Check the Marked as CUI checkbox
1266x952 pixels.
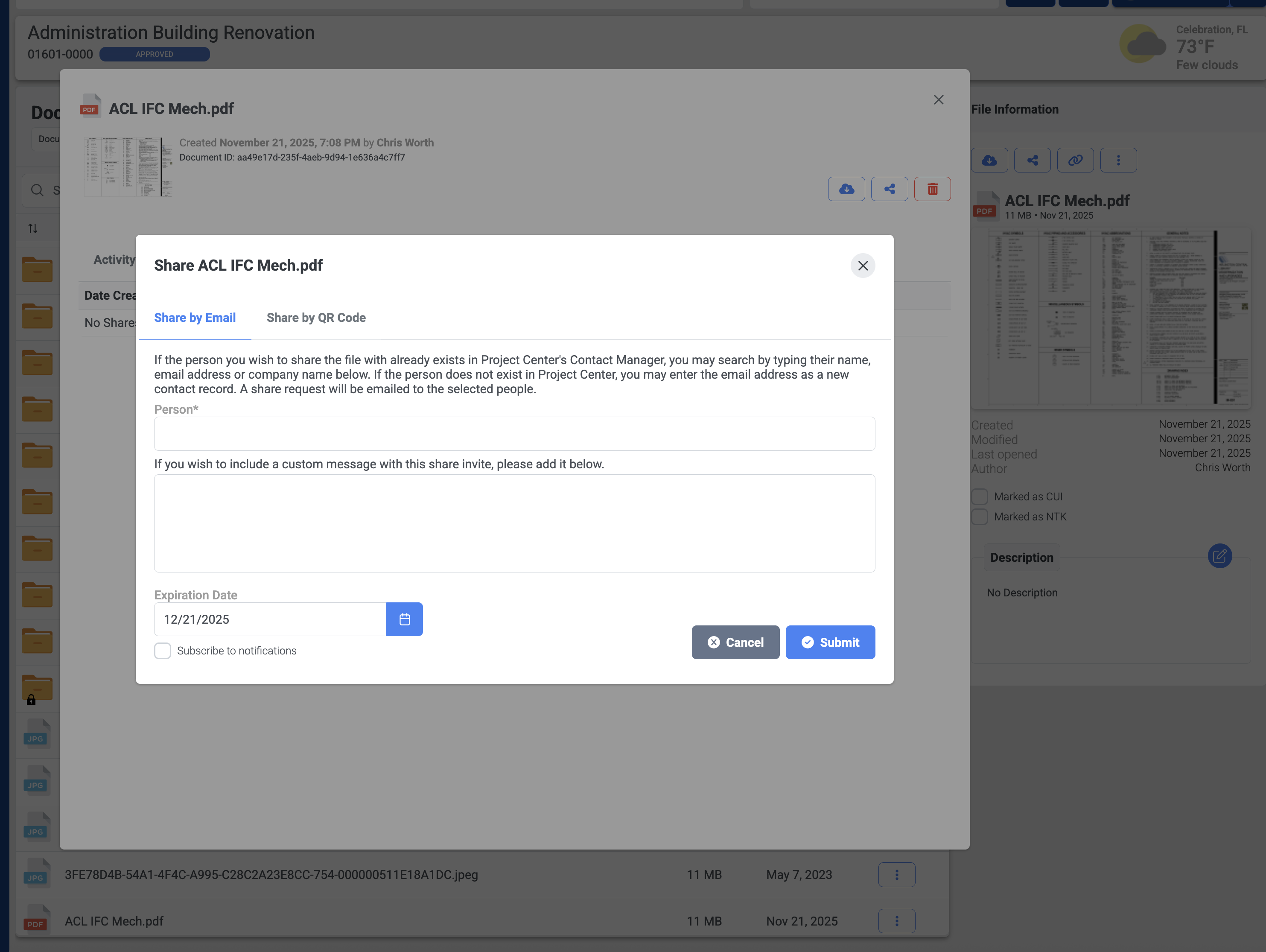tap(979, 496)
